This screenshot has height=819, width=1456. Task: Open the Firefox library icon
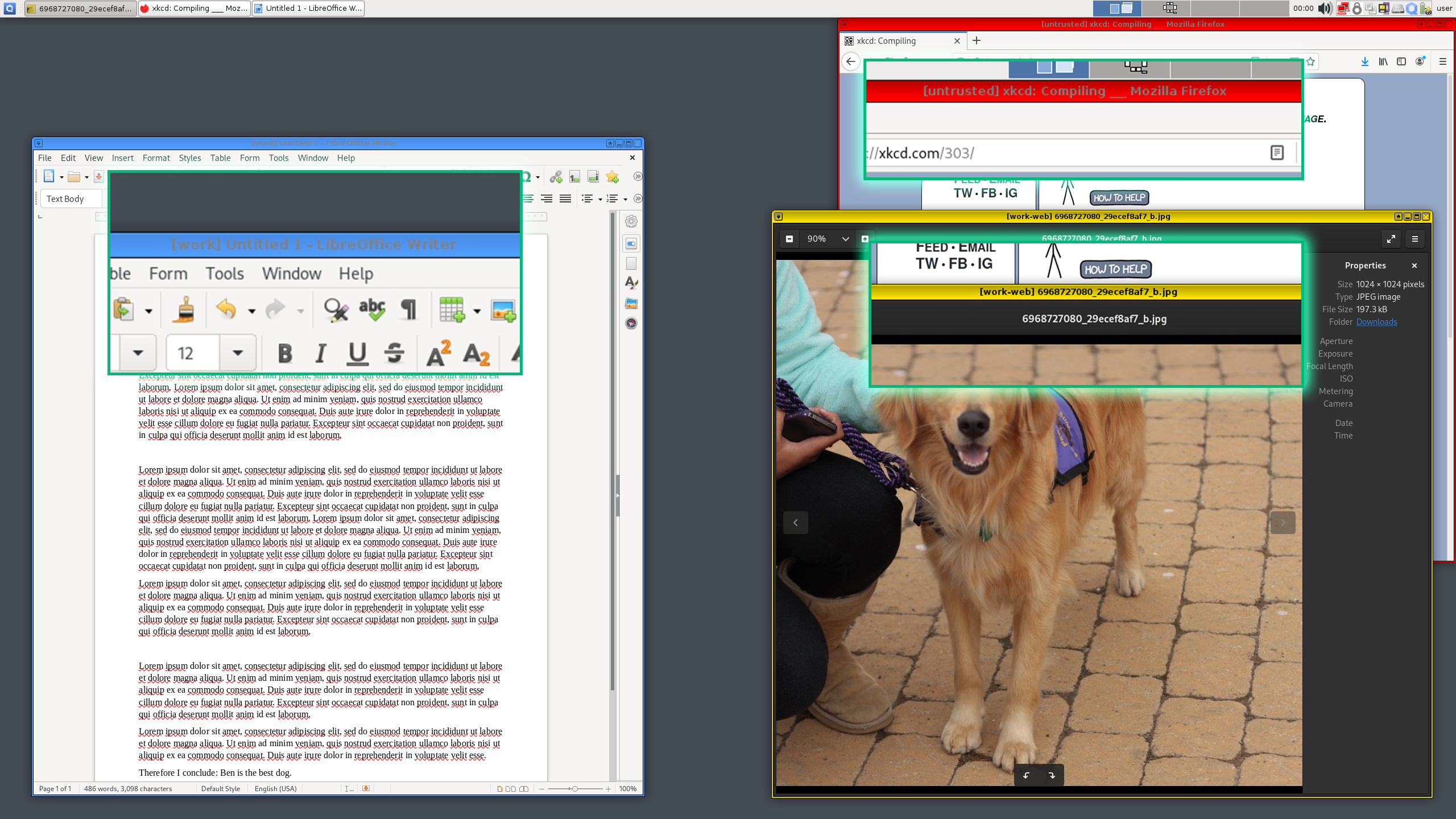pyautogui.click(x=1383, y=61)
